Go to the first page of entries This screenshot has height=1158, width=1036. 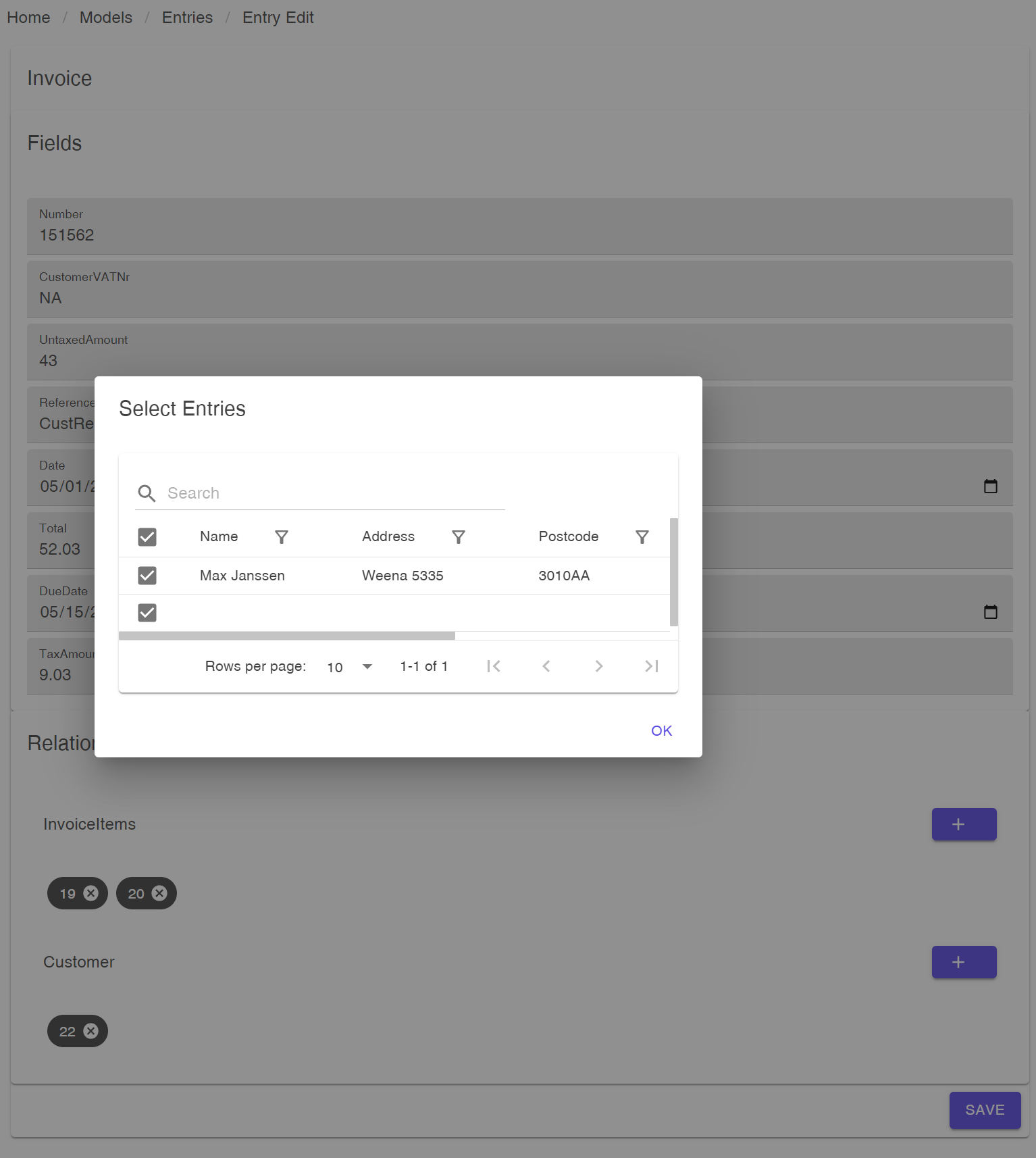[494, 666]
